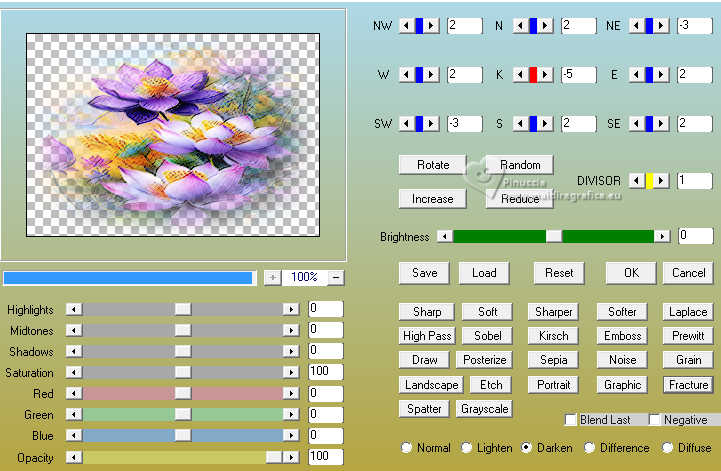Click the Random button
This screenshot has height=471, width=721.
[520, 165]
